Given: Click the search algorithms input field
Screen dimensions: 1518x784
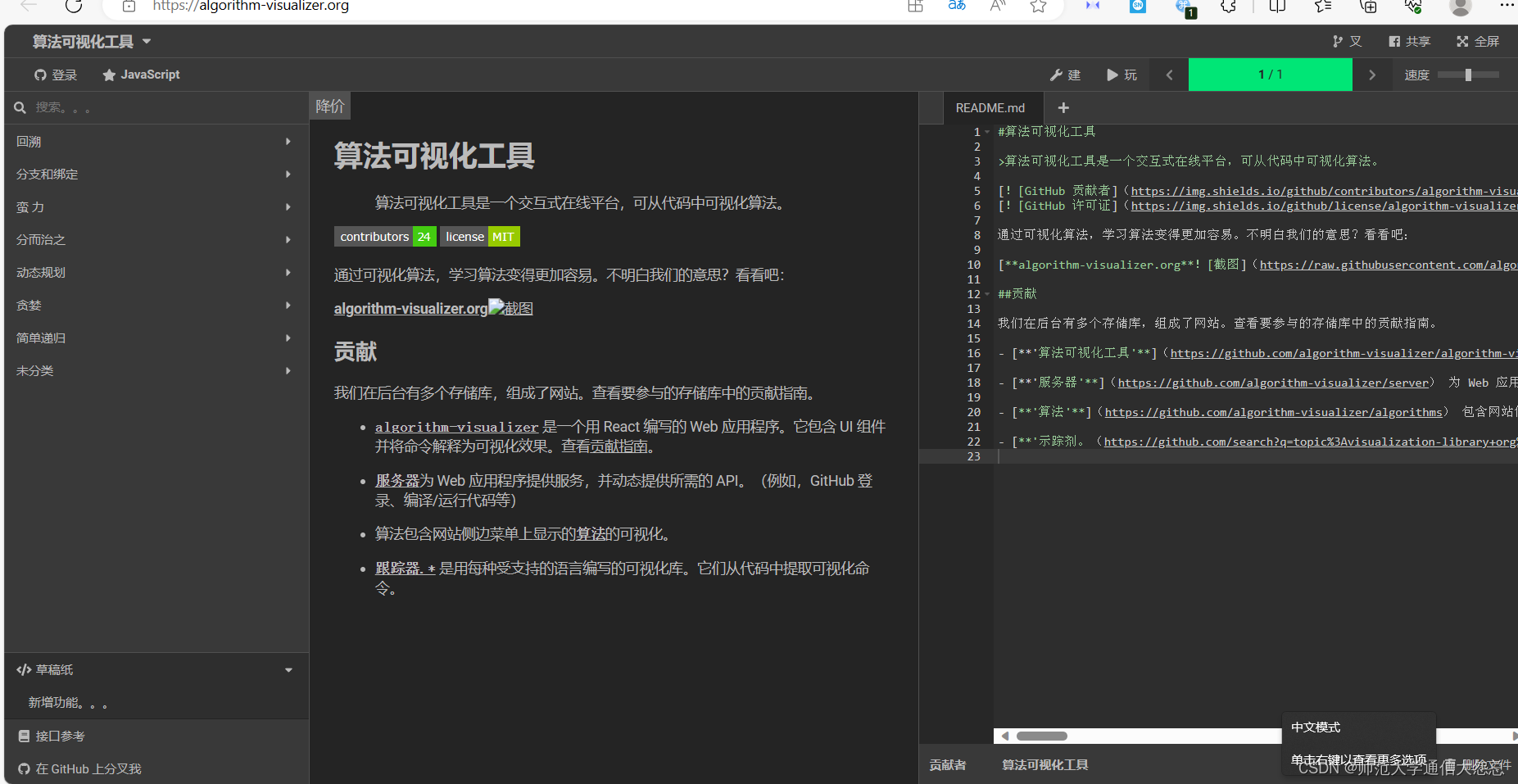Looking at the screenshot, I should 164,107.
